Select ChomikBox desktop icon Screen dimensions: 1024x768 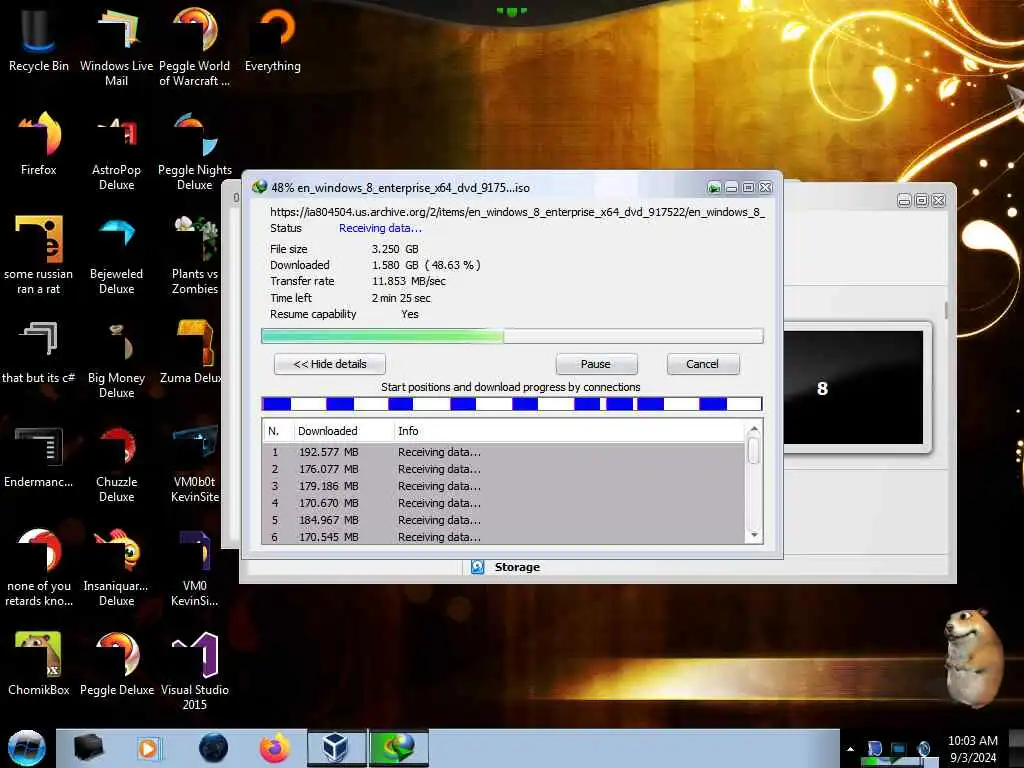click(39, 663)
